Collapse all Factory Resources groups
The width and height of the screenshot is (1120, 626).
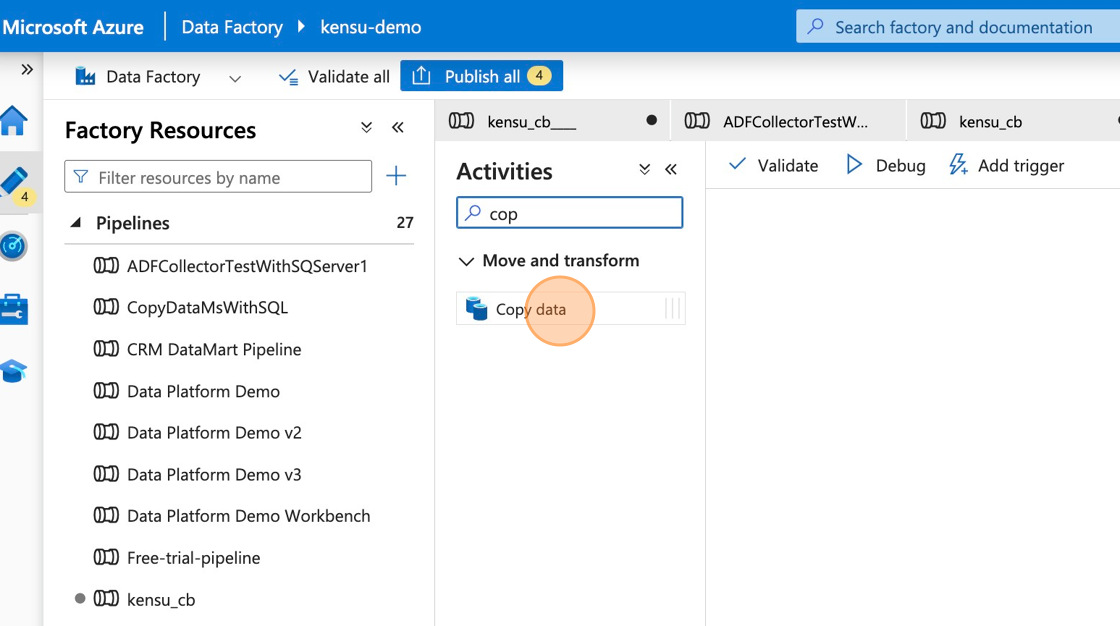(366, 128)
